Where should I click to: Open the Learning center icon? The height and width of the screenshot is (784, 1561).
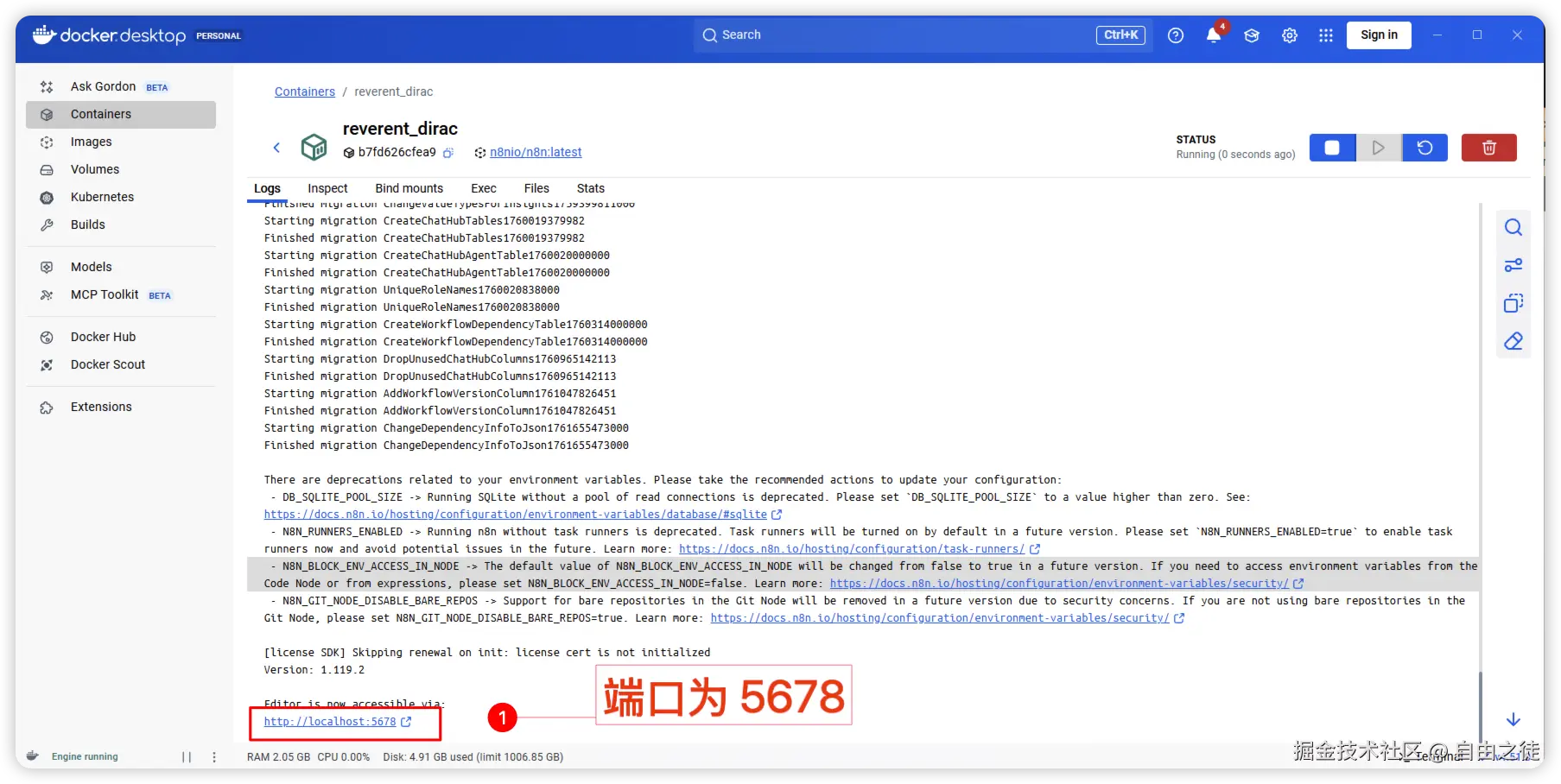(x=1252, y=35)
